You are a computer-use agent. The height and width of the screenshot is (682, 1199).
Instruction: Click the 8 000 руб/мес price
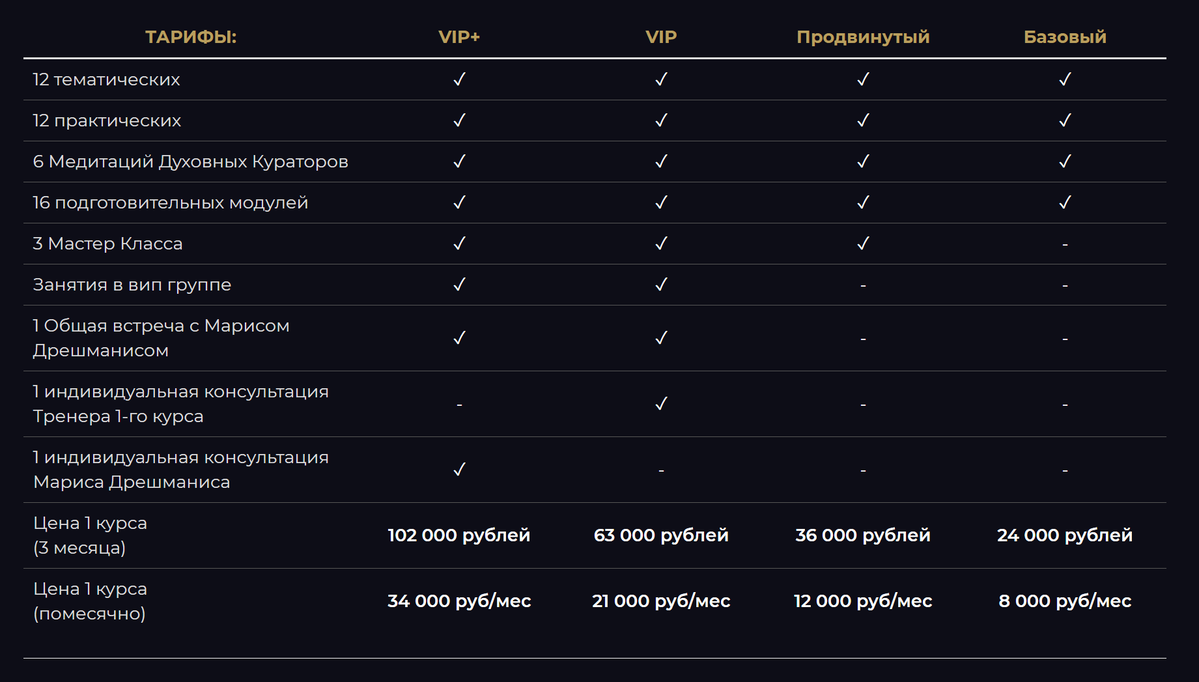pyautogui.click(x=1064, y=601)
